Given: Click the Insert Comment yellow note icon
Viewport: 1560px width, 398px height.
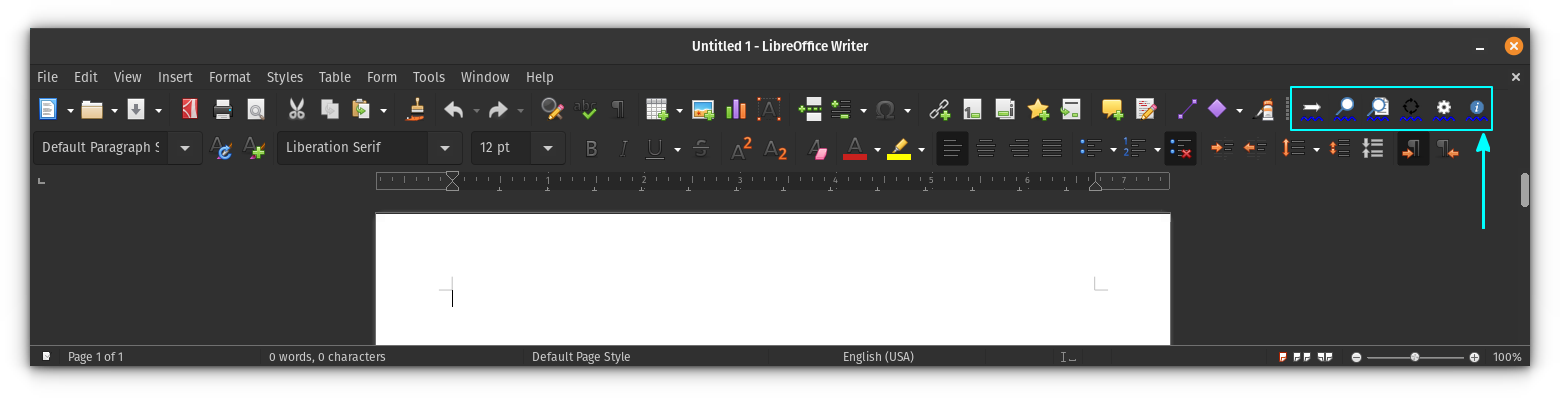Looking at the screenshot, I should pyautogui.click(x=1112, y=109).
